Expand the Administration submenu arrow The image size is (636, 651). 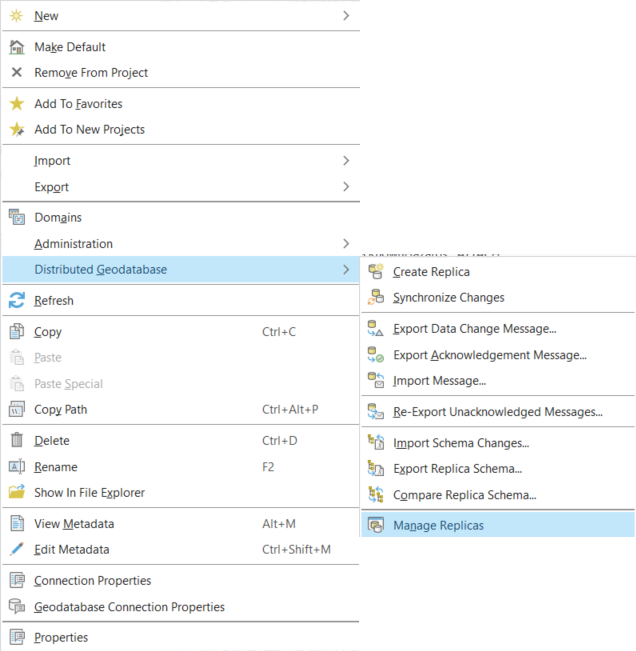click(346, 244)
